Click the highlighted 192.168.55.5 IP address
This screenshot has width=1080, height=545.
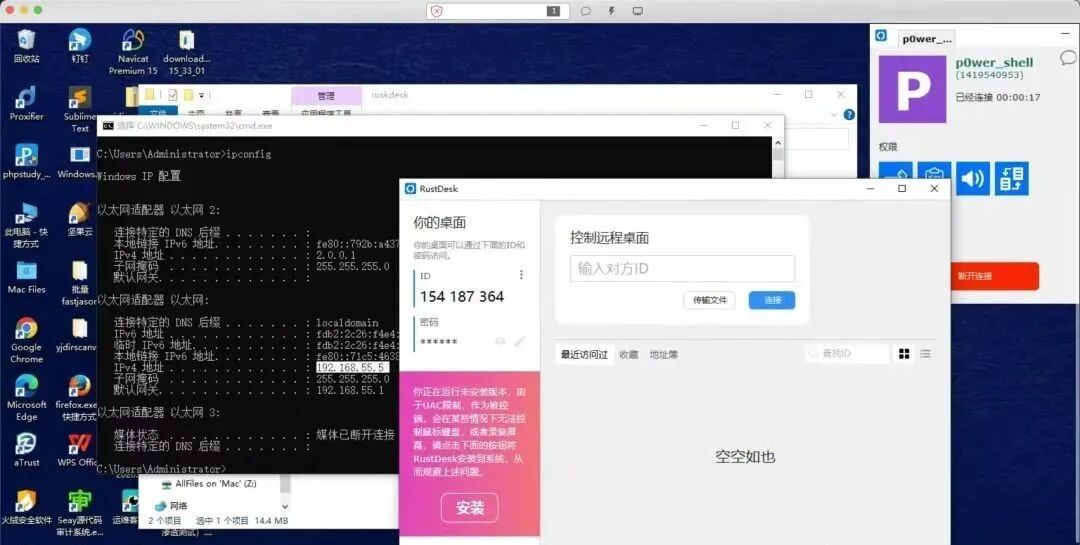point(351,367)
